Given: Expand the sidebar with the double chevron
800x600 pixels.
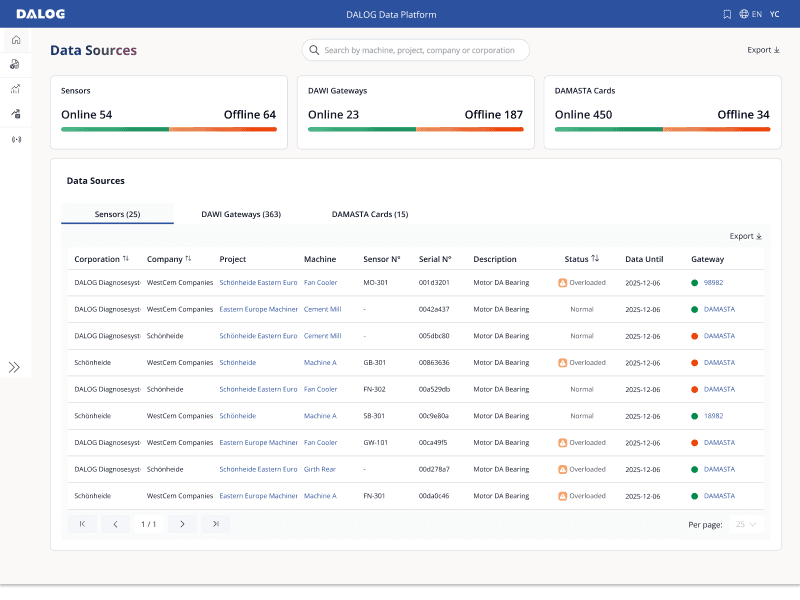Looking at the screenshot, I should click(14, 367).
